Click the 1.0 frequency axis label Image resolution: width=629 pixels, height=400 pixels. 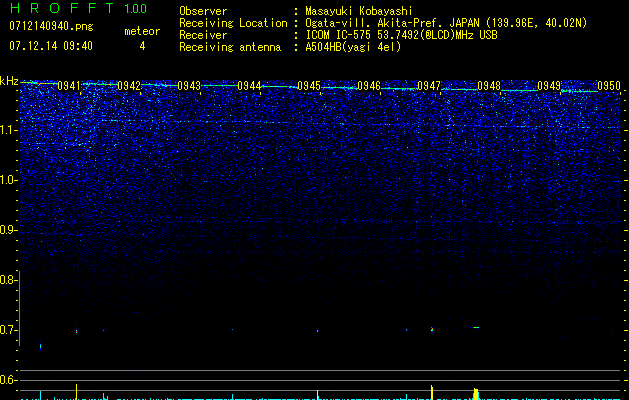tap(9, 180)
